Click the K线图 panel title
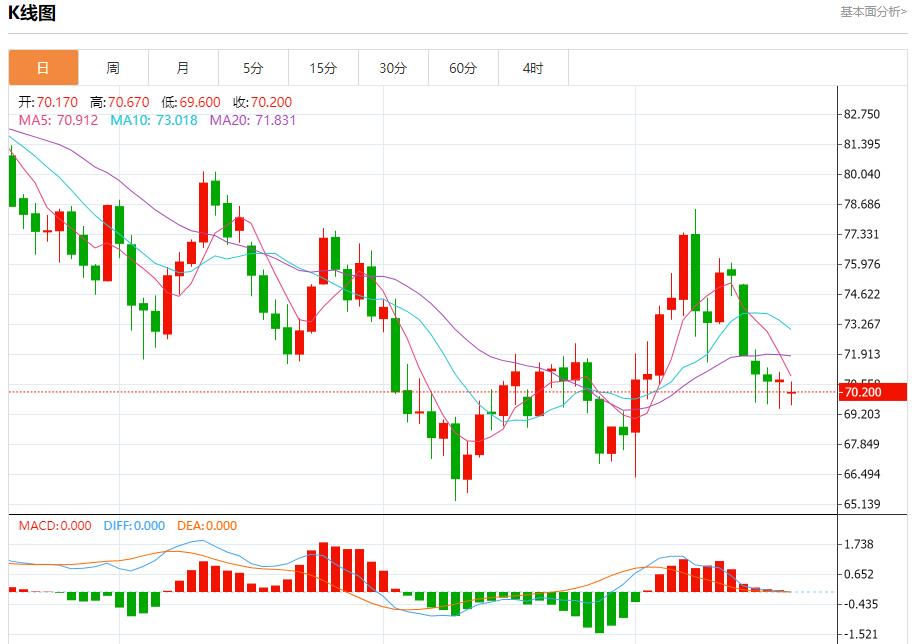This screenshot has width=912, height=644. pos(32,13)
